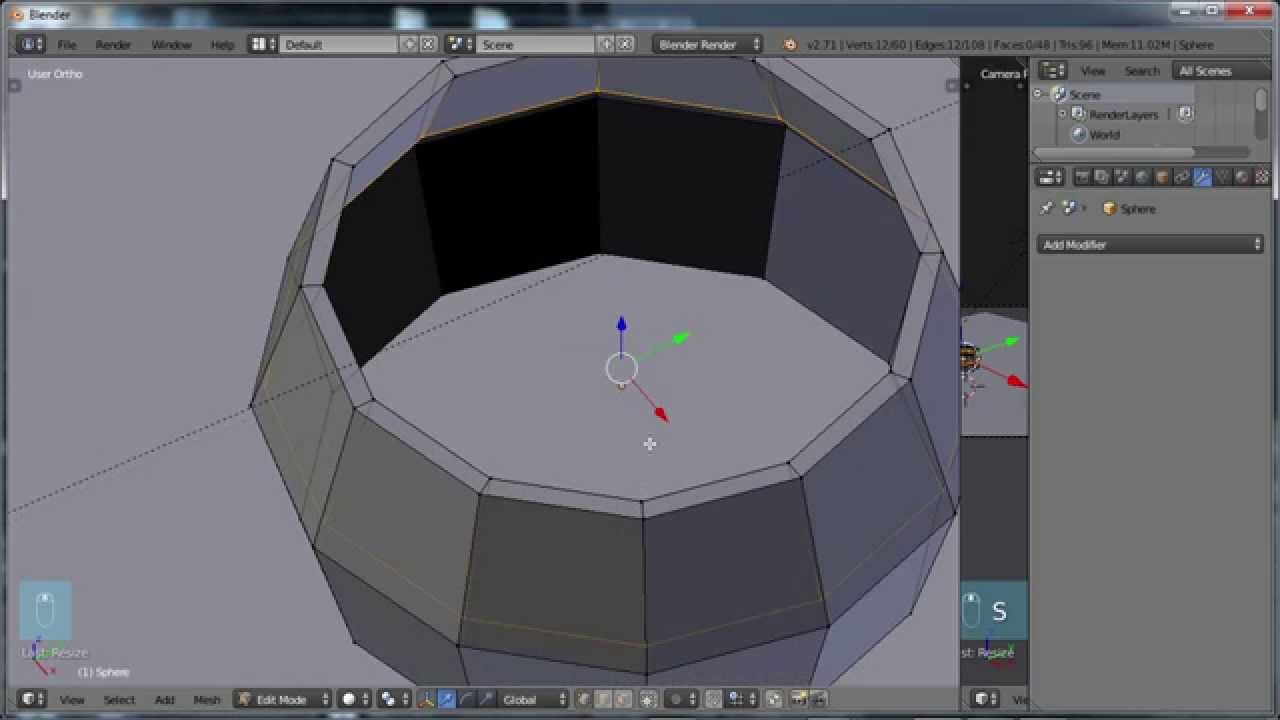Open the outliner editor type selector
The height and width of the screenshot is (720, 1280).
[1052, 70]
